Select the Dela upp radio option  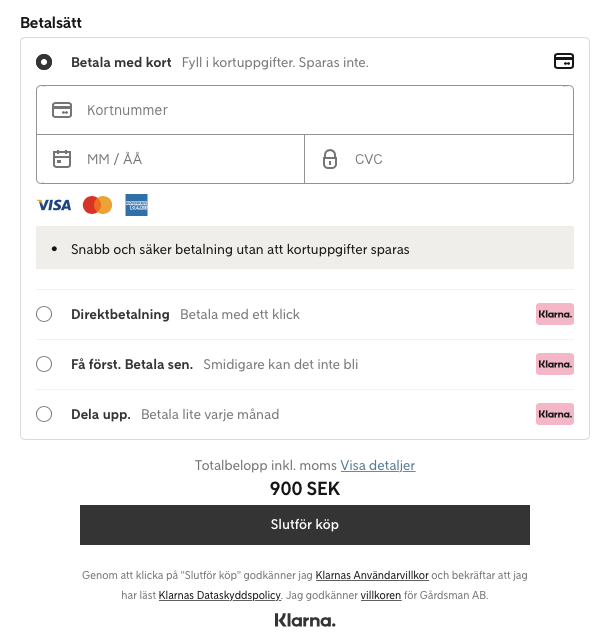click(44, 414)
